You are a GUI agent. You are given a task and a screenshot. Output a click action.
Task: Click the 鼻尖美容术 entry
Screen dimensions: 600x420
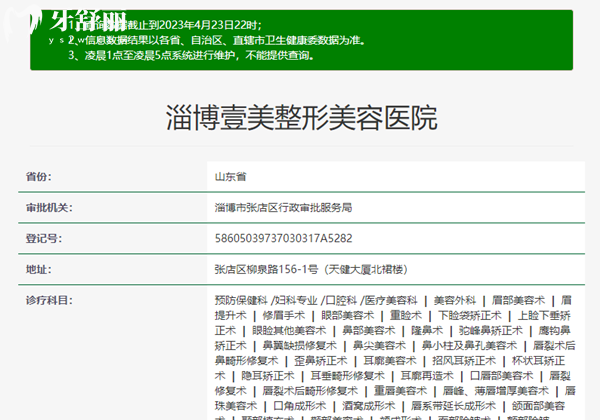click(379, 346)
